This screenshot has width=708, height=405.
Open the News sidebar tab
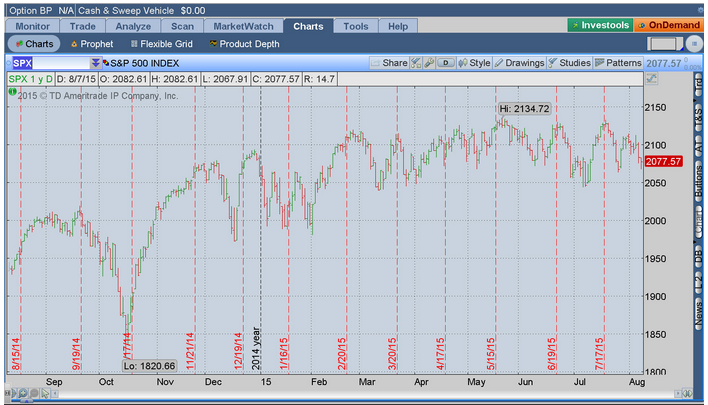[699, 315]
